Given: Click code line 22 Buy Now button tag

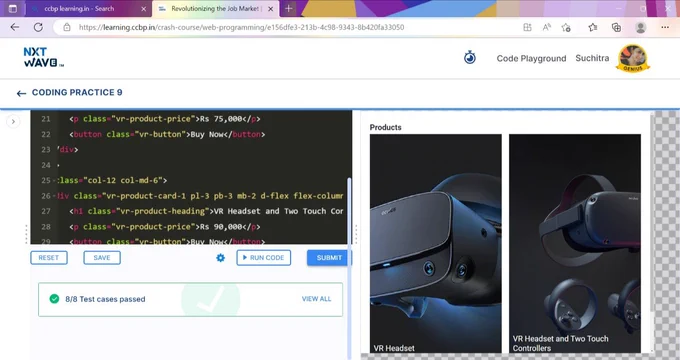Looking at the screenshot, I should point(167,134).
